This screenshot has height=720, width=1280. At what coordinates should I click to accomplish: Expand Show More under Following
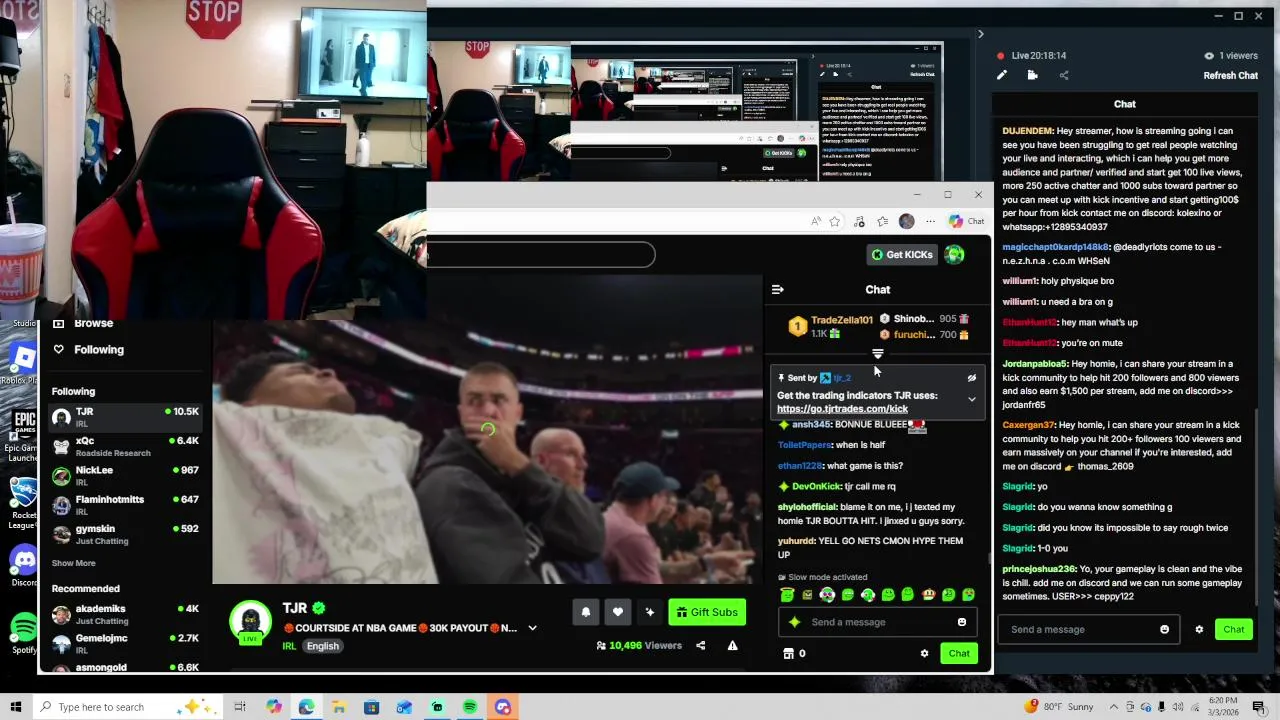73,563
